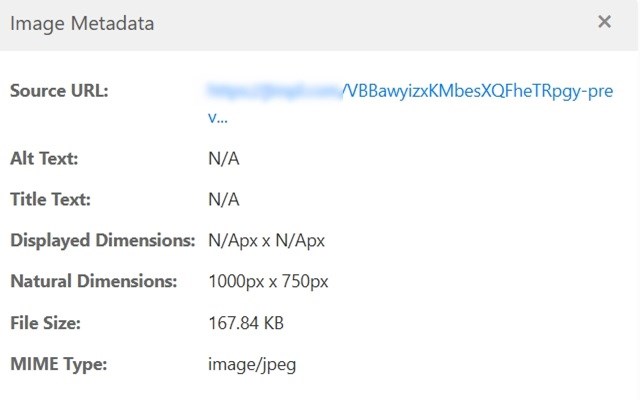Screen dimensions: 640x400
Task: Click the Image Metadata header title
Action: click(82, 23)
